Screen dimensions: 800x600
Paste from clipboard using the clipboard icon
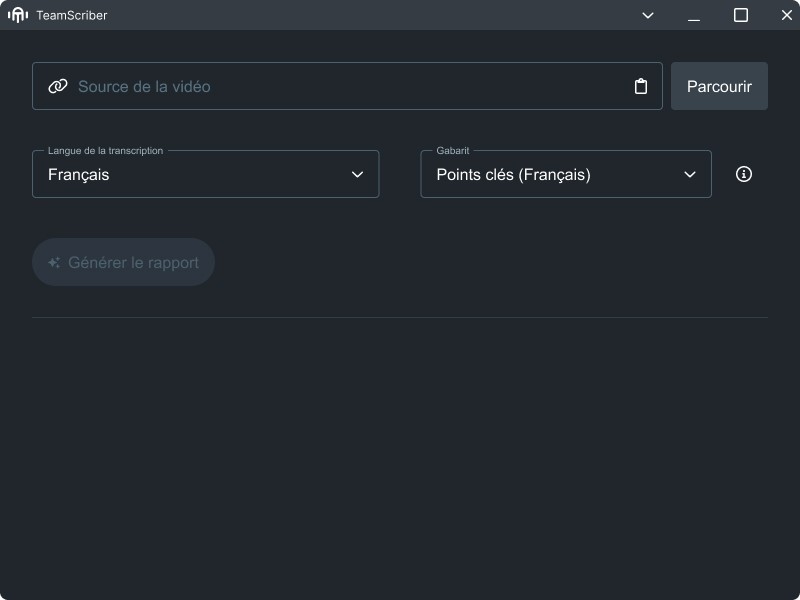(641, 86)
